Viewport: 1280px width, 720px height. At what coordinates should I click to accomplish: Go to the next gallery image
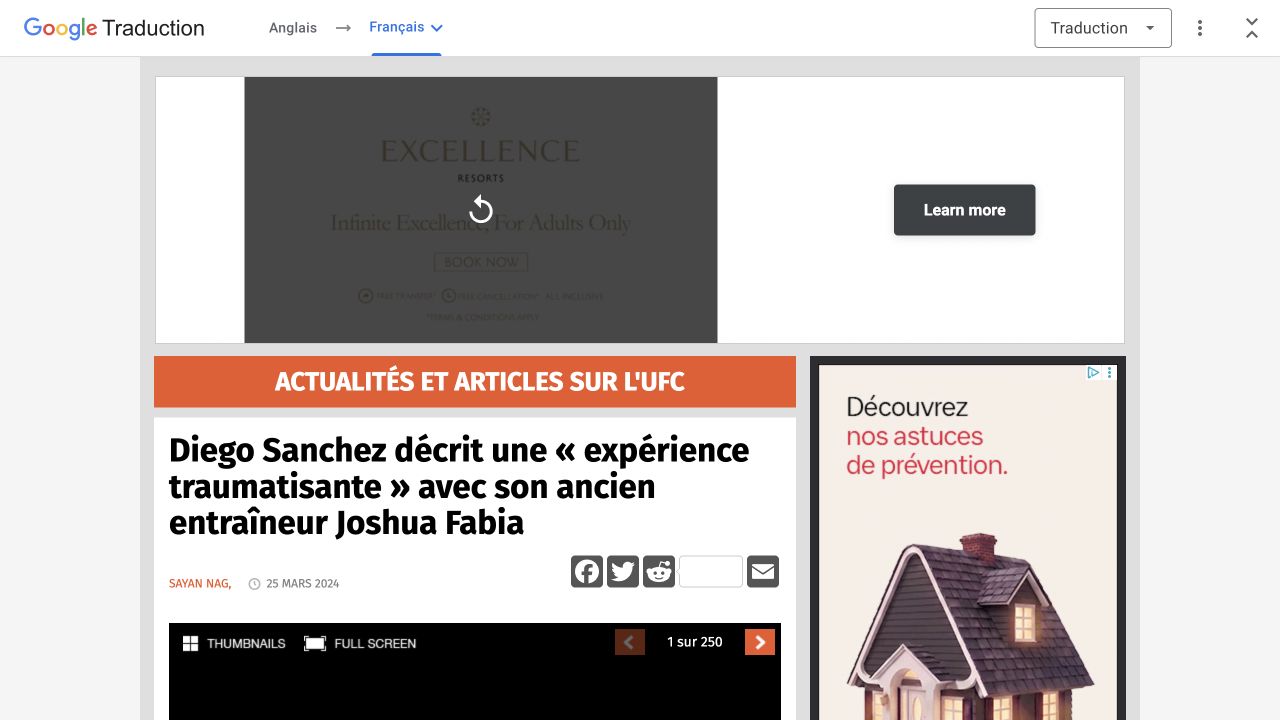[760, 642]
